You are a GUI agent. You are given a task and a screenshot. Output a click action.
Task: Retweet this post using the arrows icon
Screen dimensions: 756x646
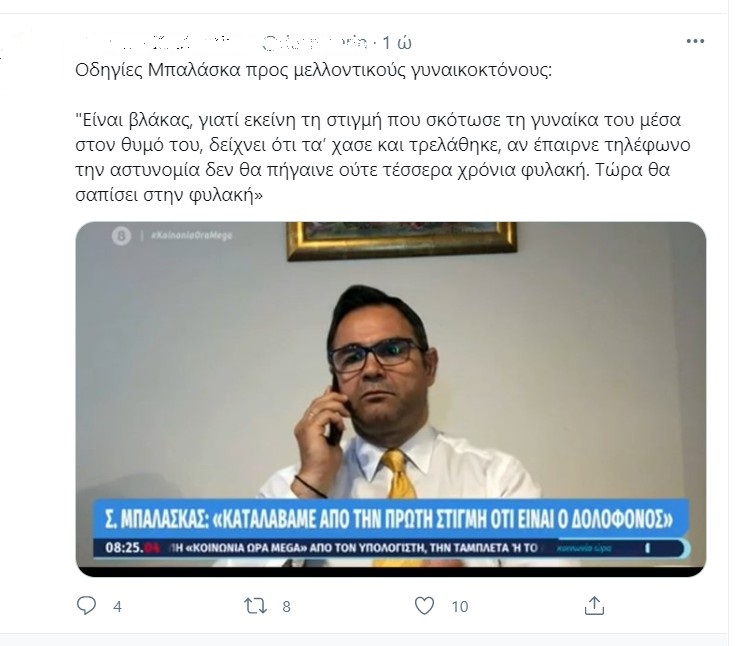(255, 606)
